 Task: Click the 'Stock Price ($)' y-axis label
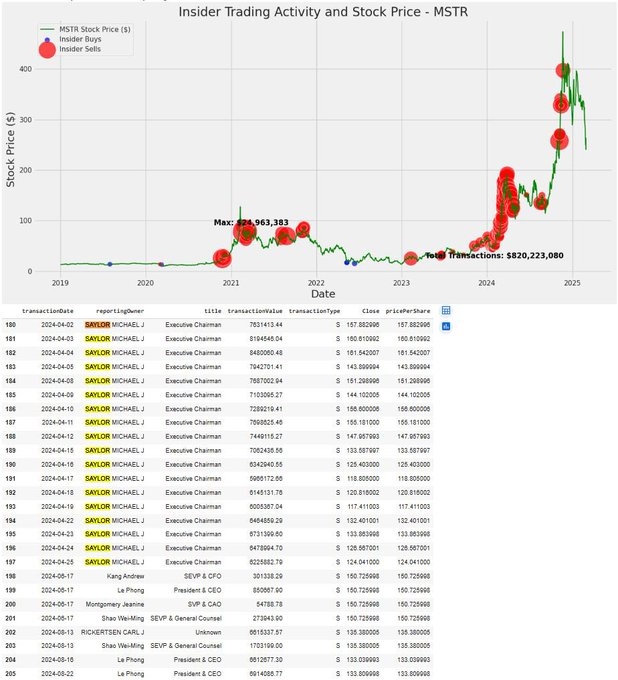10,150
